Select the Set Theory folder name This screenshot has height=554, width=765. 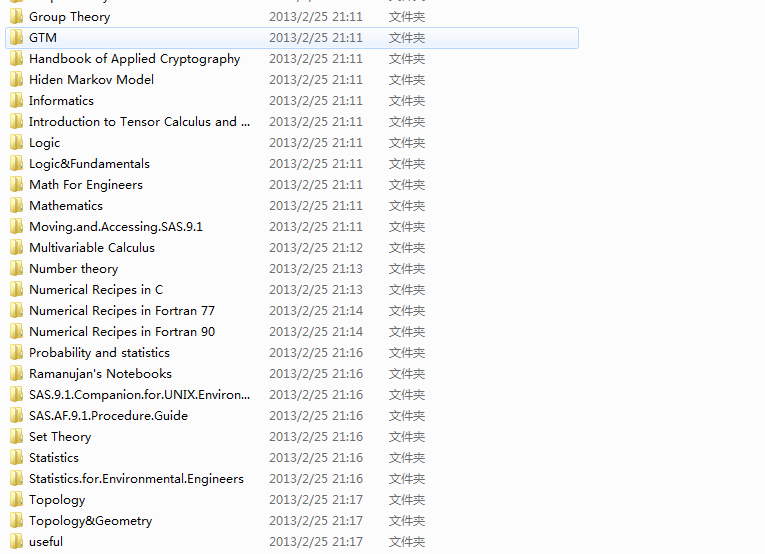coord(60,437)
